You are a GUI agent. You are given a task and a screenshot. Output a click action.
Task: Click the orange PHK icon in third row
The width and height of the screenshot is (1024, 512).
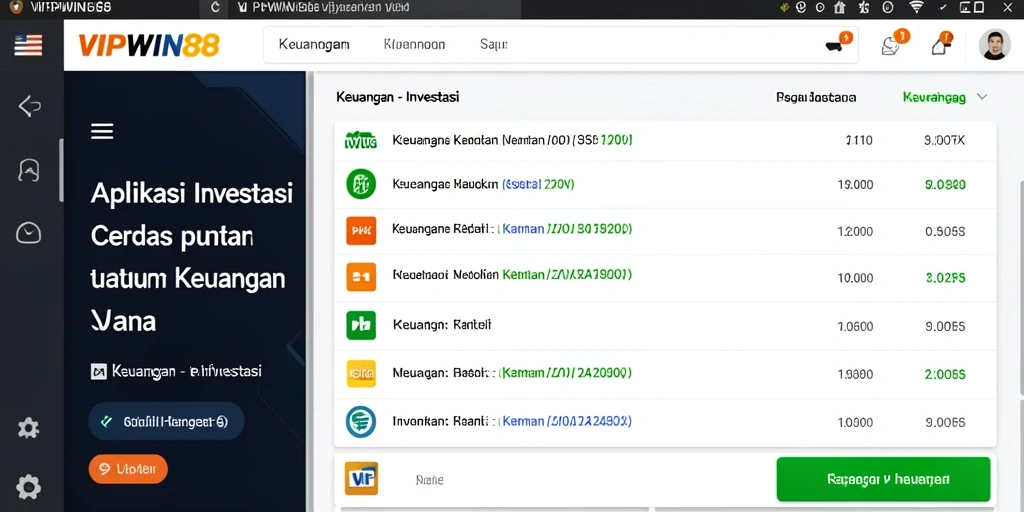360,230
